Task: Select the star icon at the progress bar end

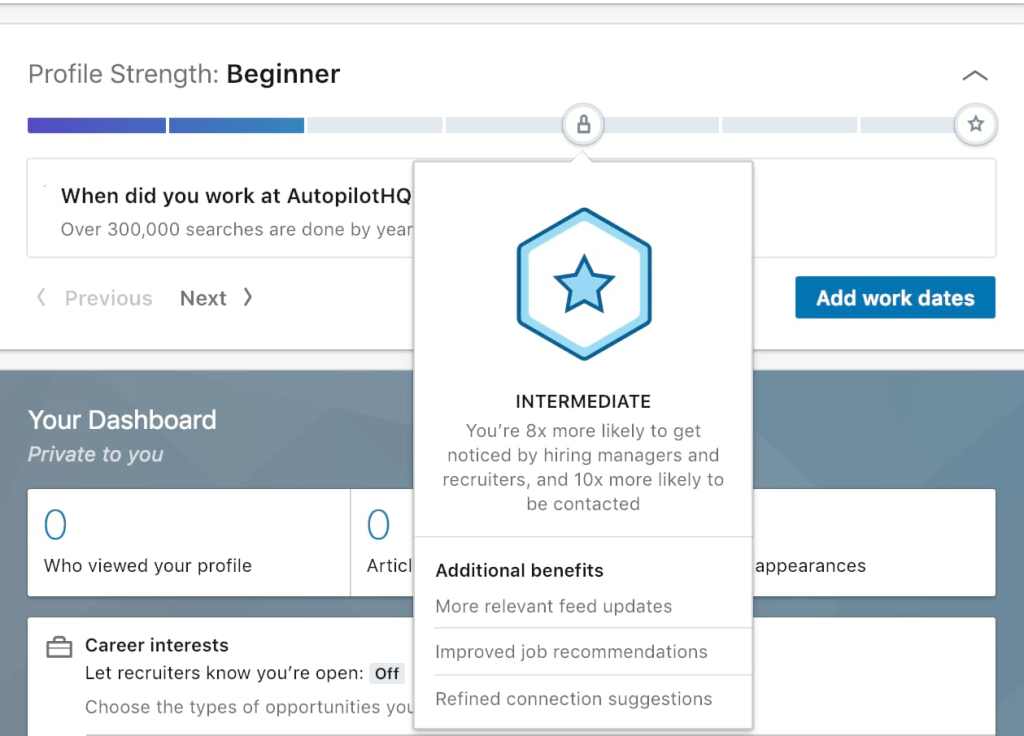Action: point(975,124)
